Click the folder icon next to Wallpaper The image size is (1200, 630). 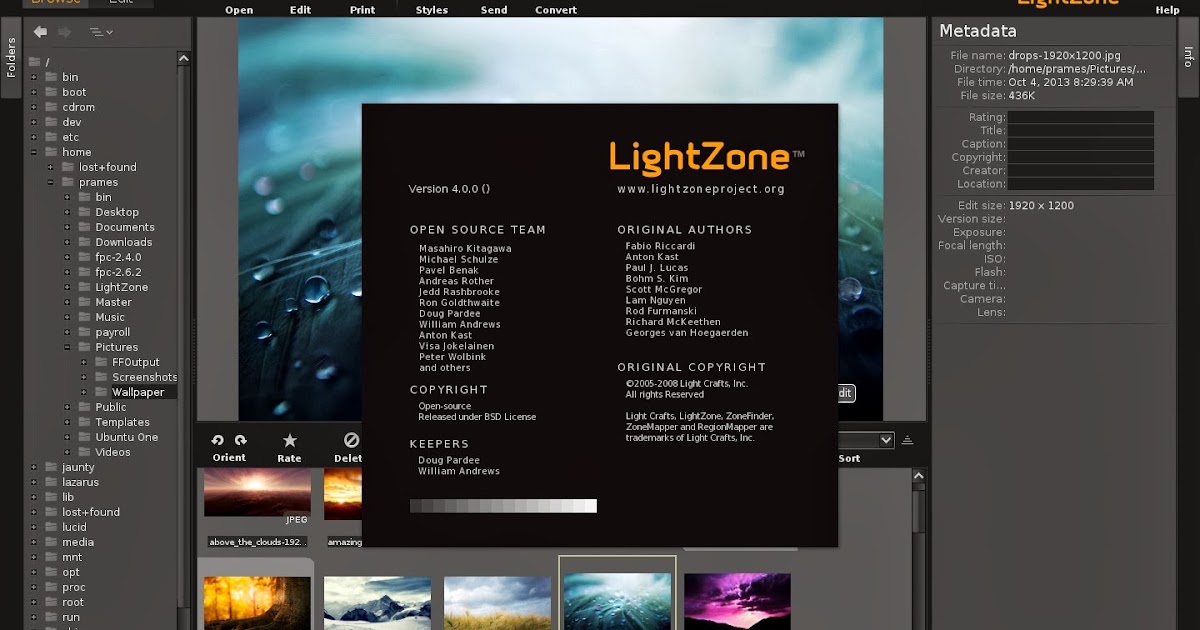(101, 392)
